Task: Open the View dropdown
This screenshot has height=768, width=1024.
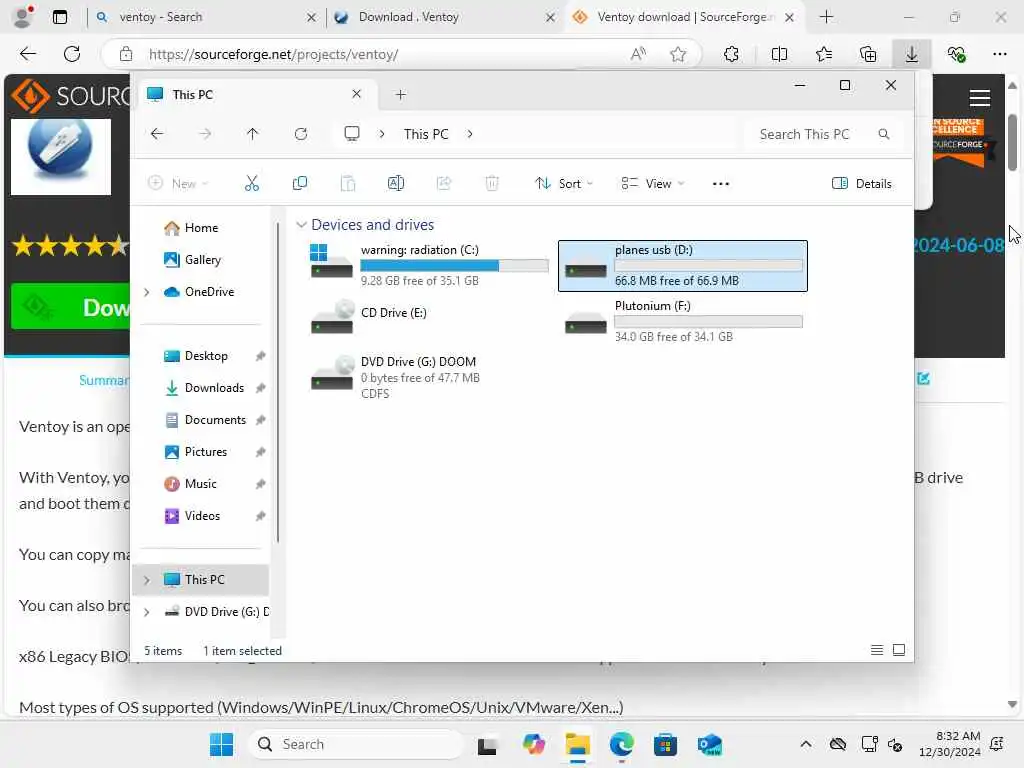Action: point(652,184)
